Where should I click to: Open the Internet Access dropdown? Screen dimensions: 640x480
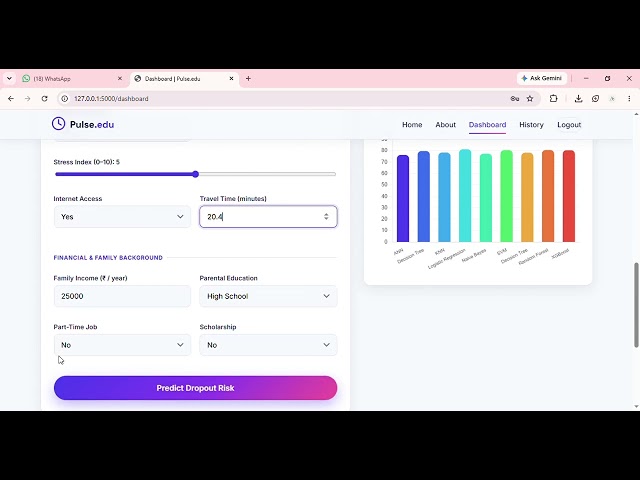click(x=122, y=217)
